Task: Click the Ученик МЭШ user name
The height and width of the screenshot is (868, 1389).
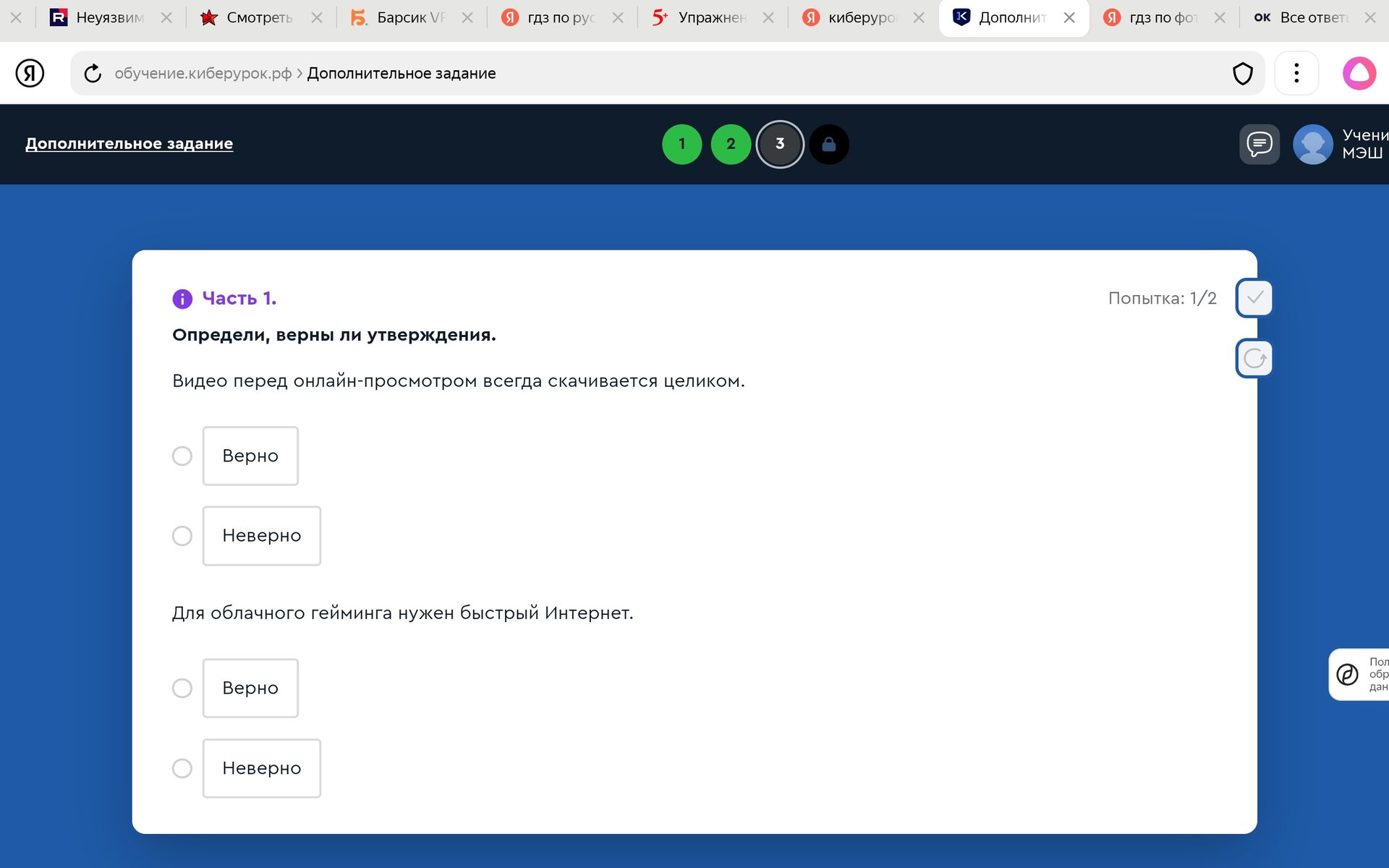Action: 1365,144
